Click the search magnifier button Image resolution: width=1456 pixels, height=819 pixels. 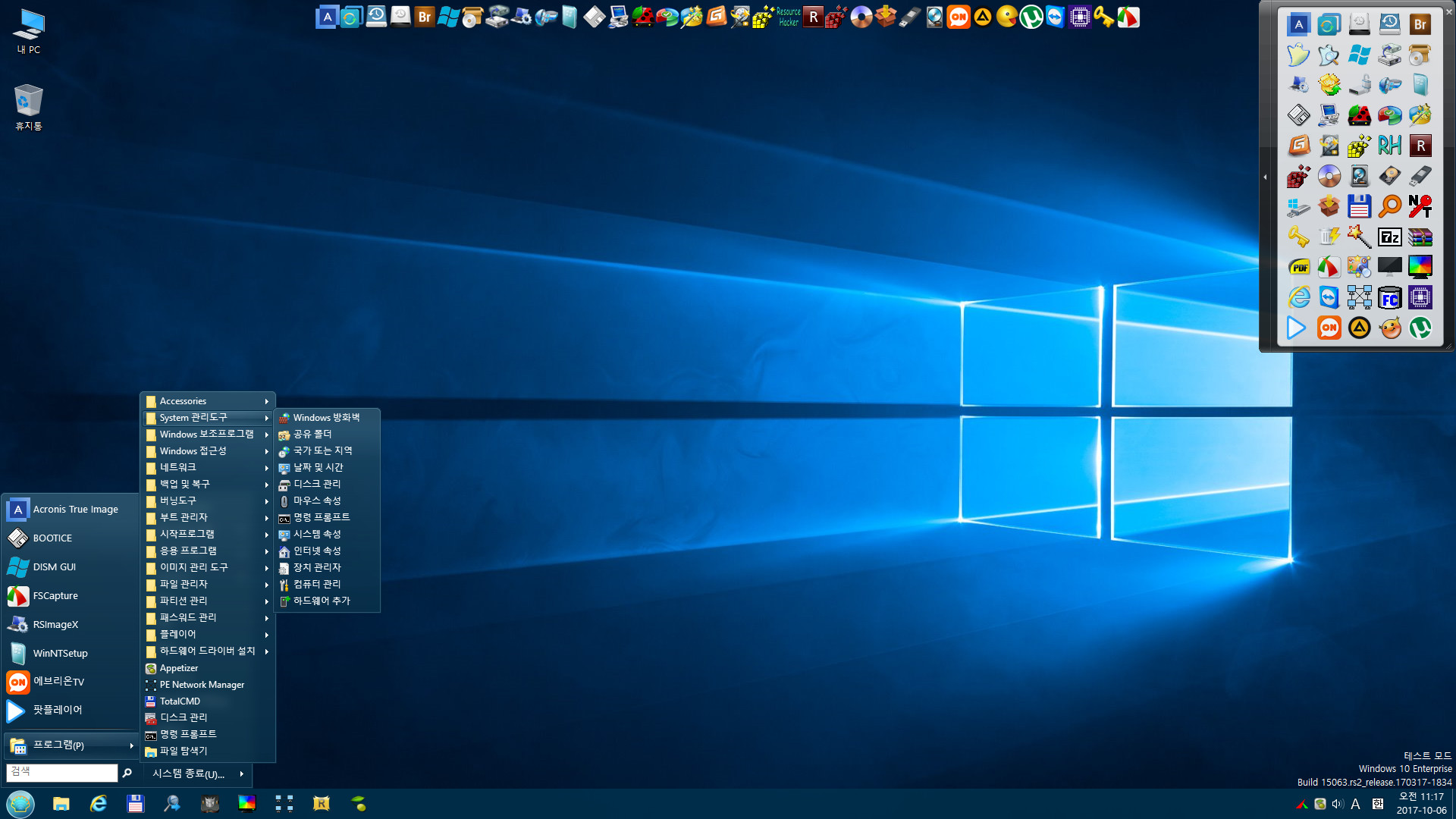click(x=127, y=773)
